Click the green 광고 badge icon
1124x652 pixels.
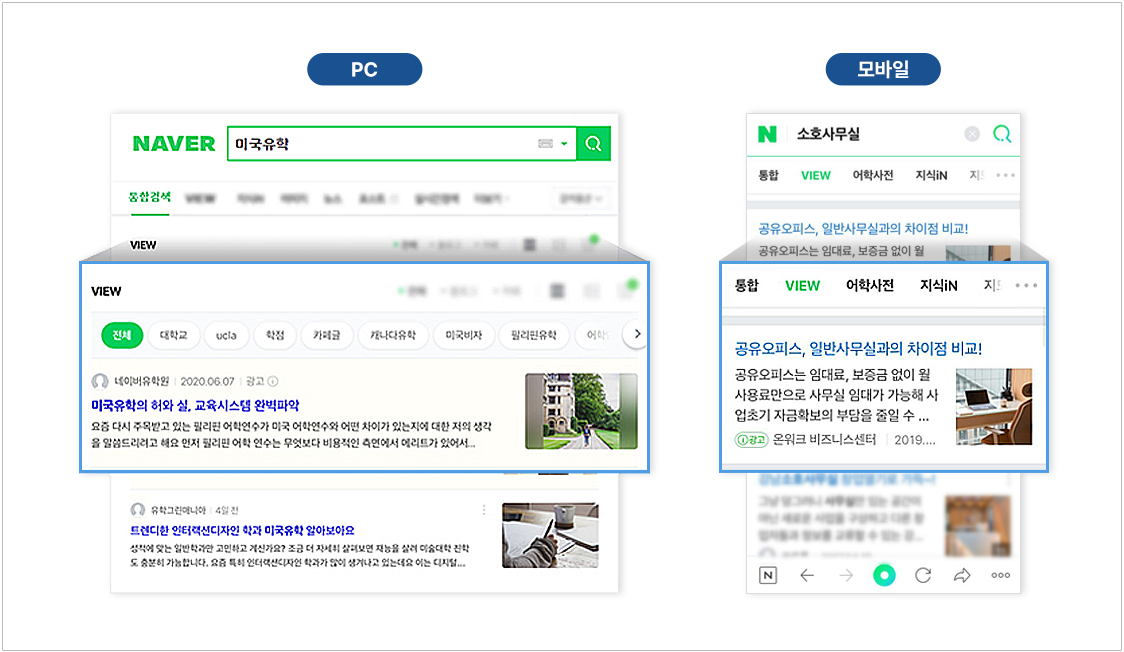(x=751, y=440)
